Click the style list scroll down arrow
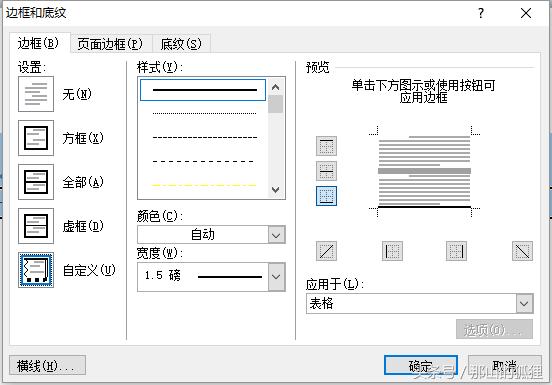 click(276, 190)
